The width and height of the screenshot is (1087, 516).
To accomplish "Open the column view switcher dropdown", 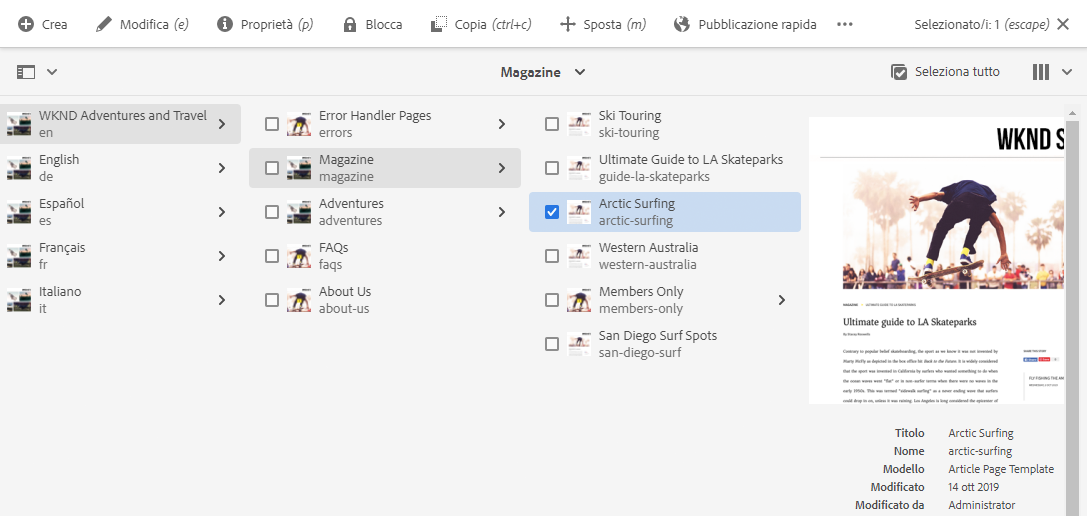I will pyautogui.click(x=1051, y=72).
